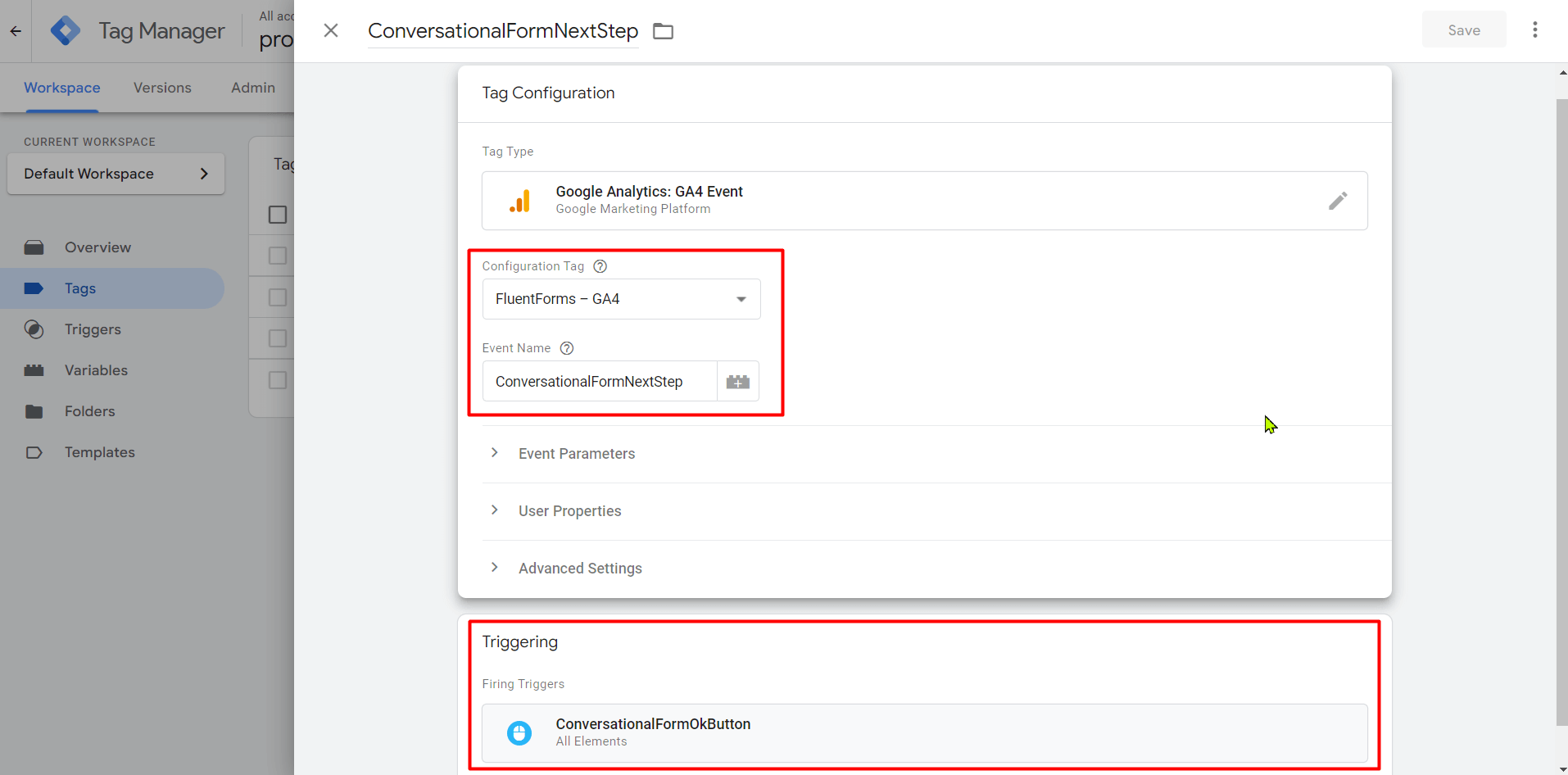Open Configuration Tag help question mark
Viewport: 1568px width, 775px height.
[x=600, y=266]
